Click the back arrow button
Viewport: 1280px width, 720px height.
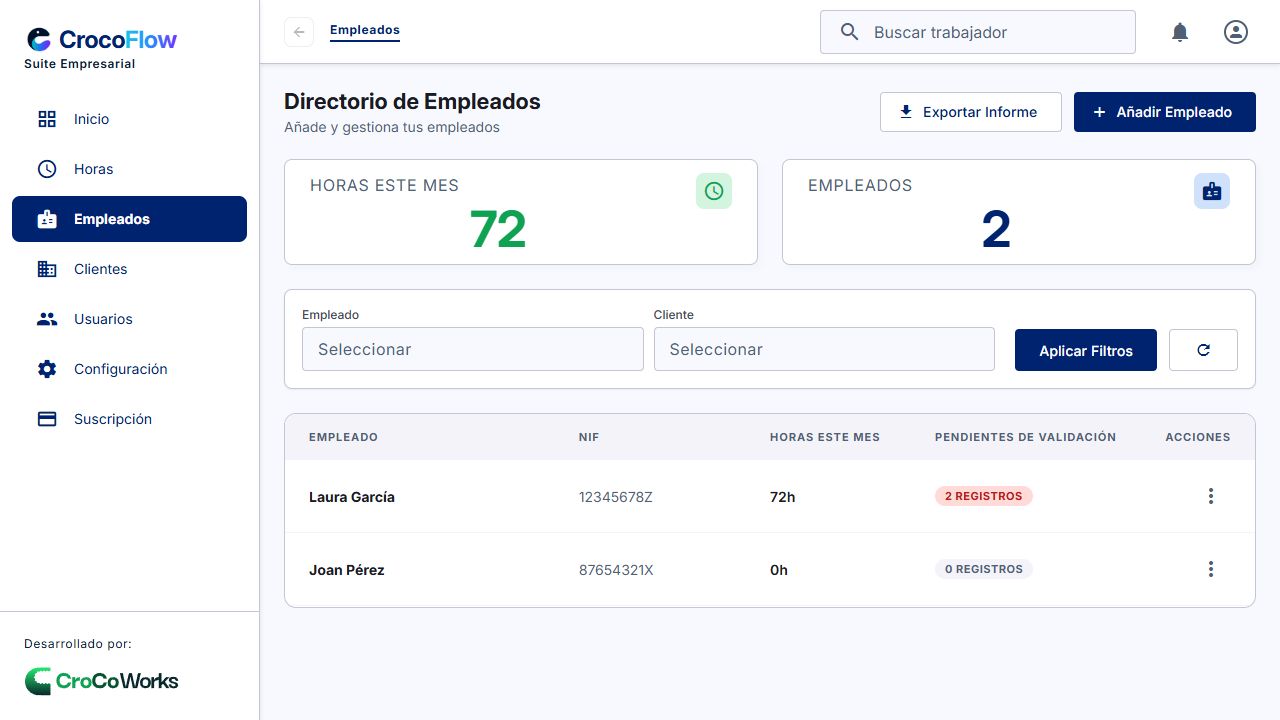pos(299,32)
